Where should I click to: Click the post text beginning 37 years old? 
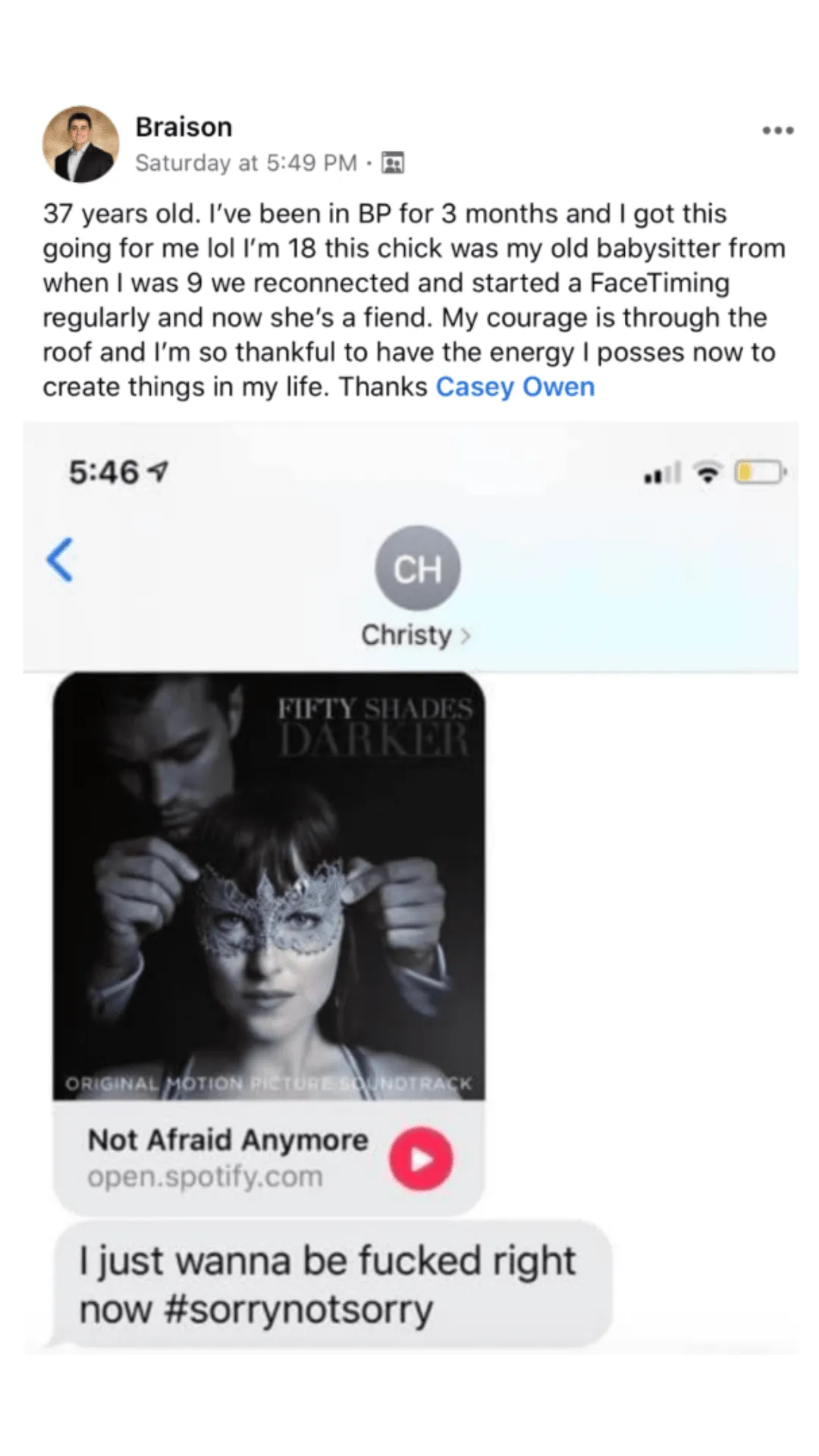pos(414,300)
